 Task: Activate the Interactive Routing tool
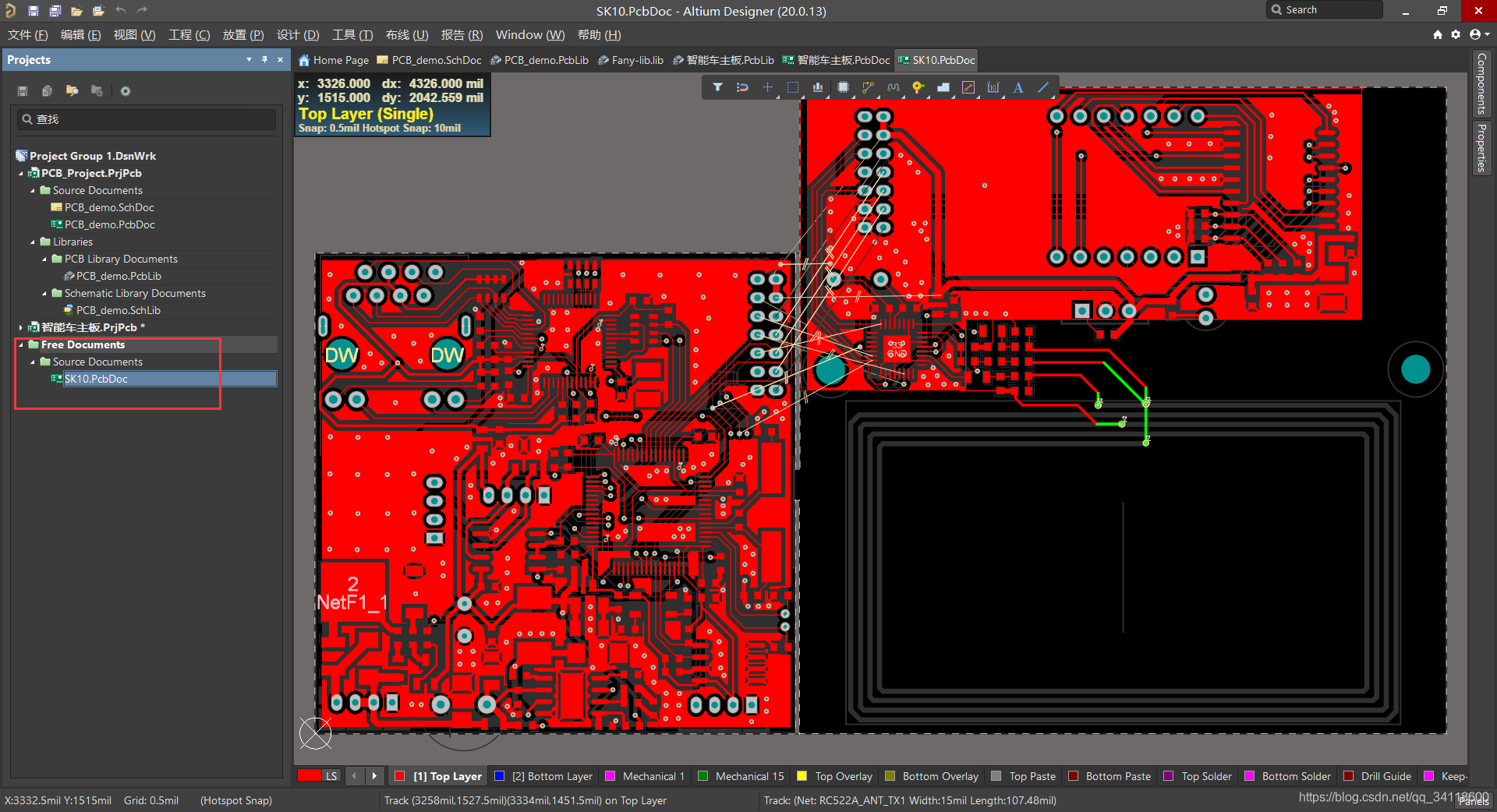(868, 87)
